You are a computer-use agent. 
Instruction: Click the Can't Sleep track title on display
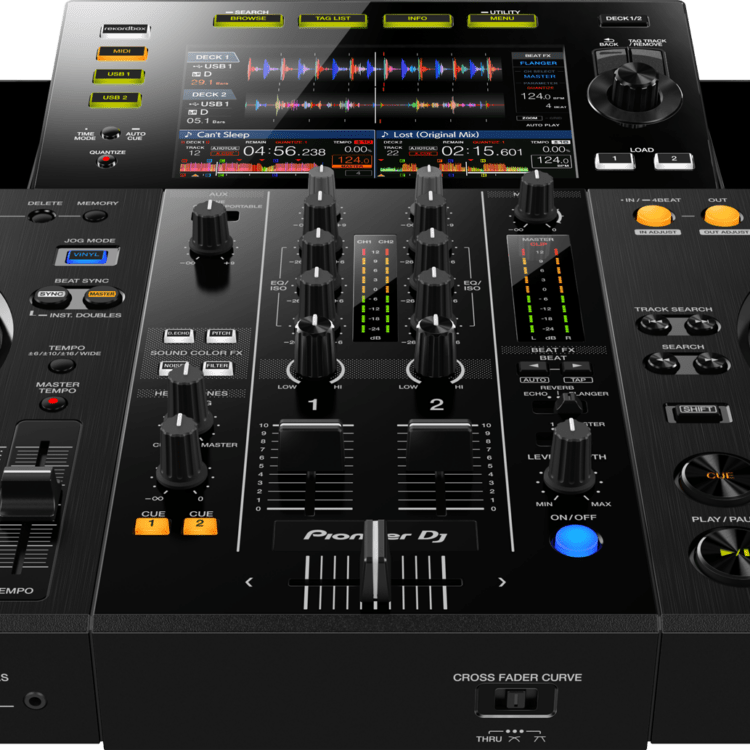pos(223,135)
